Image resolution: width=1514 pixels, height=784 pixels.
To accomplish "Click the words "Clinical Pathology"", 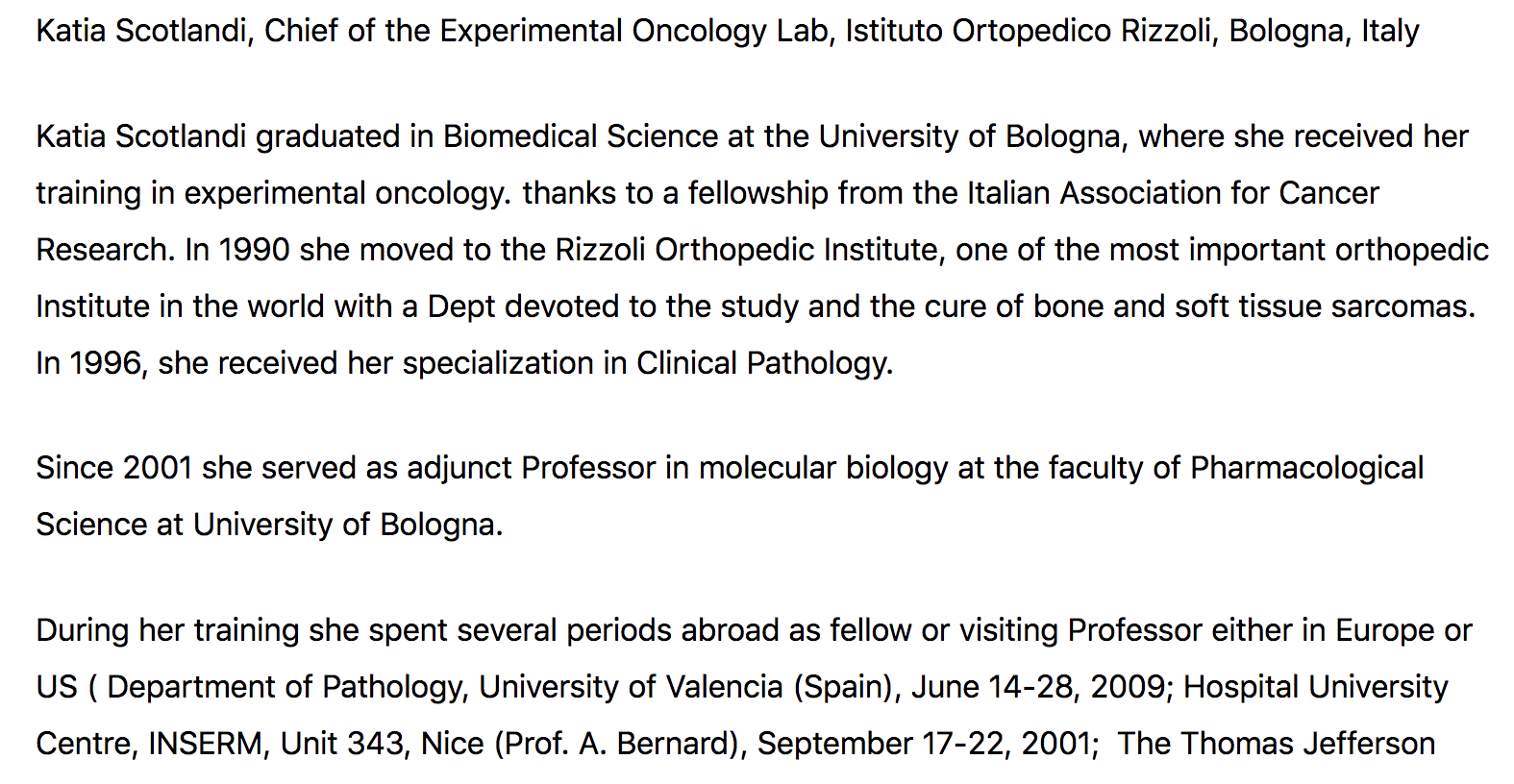I will coord(763,364).
